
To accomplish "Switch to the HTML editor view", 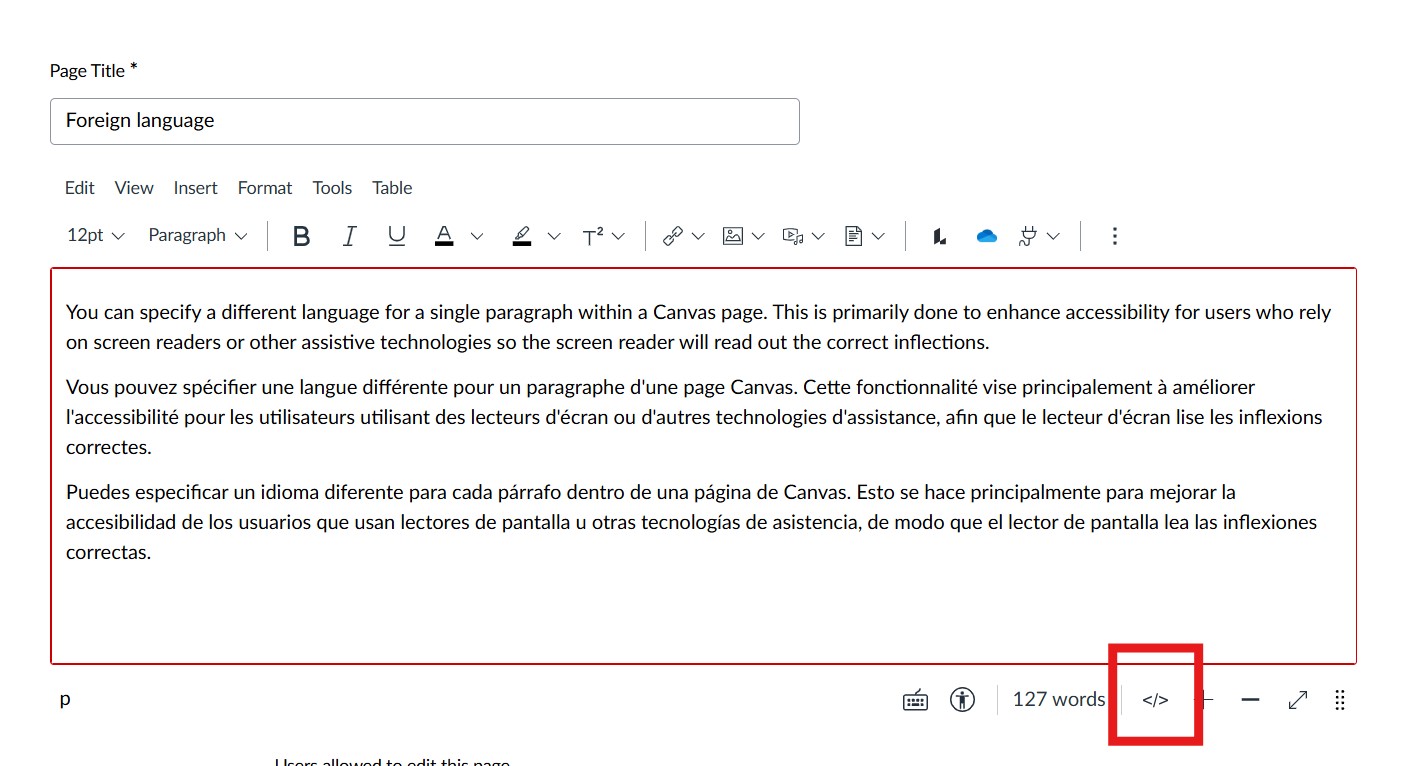I will 1155,699.
